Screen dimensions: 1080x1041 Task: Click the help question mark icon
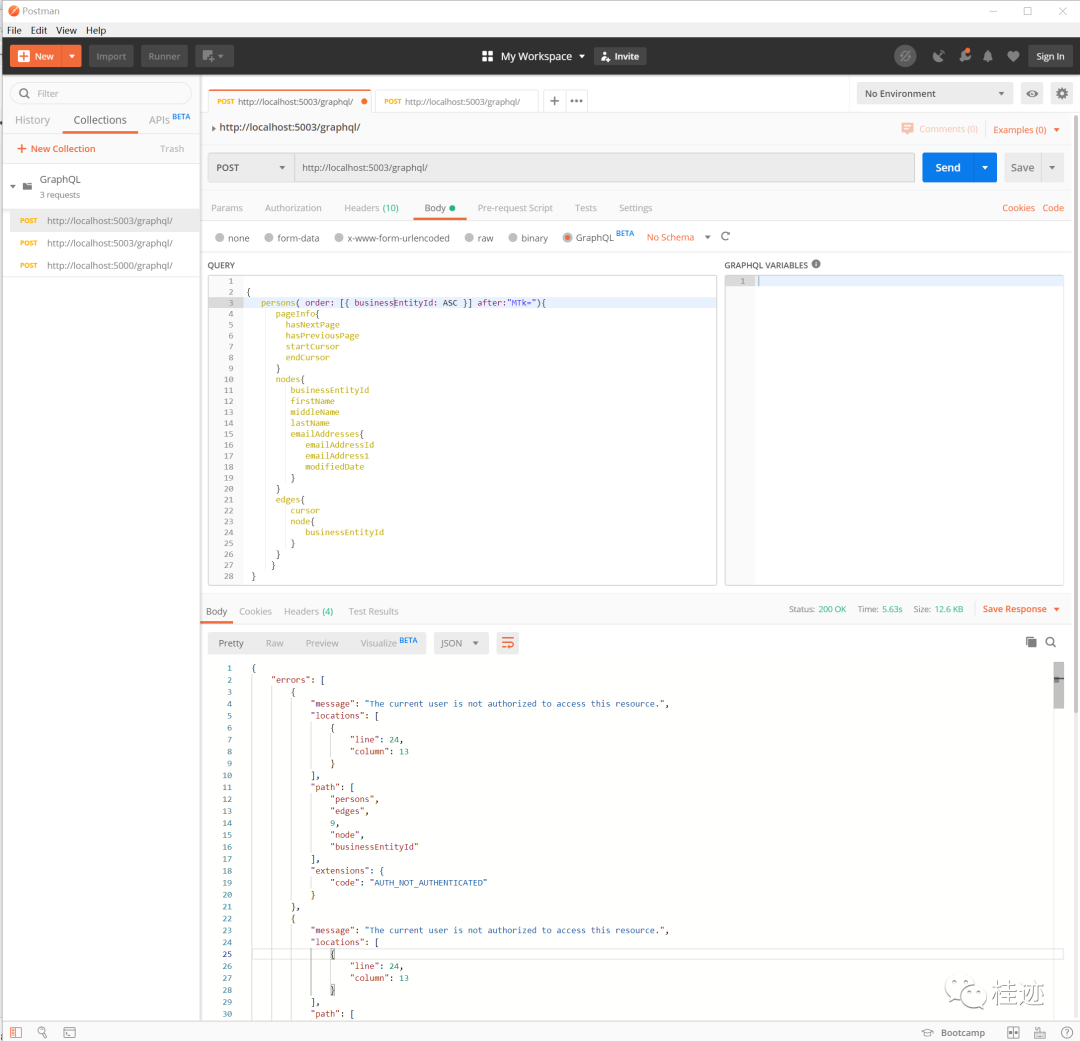point(1066,1032)
